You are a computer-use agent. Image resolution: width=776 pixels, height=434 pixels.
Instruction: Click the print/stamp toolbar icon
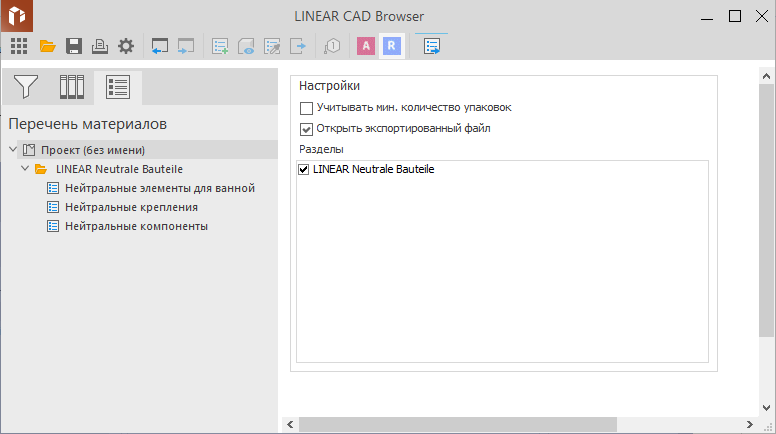[x=100, y=46]
